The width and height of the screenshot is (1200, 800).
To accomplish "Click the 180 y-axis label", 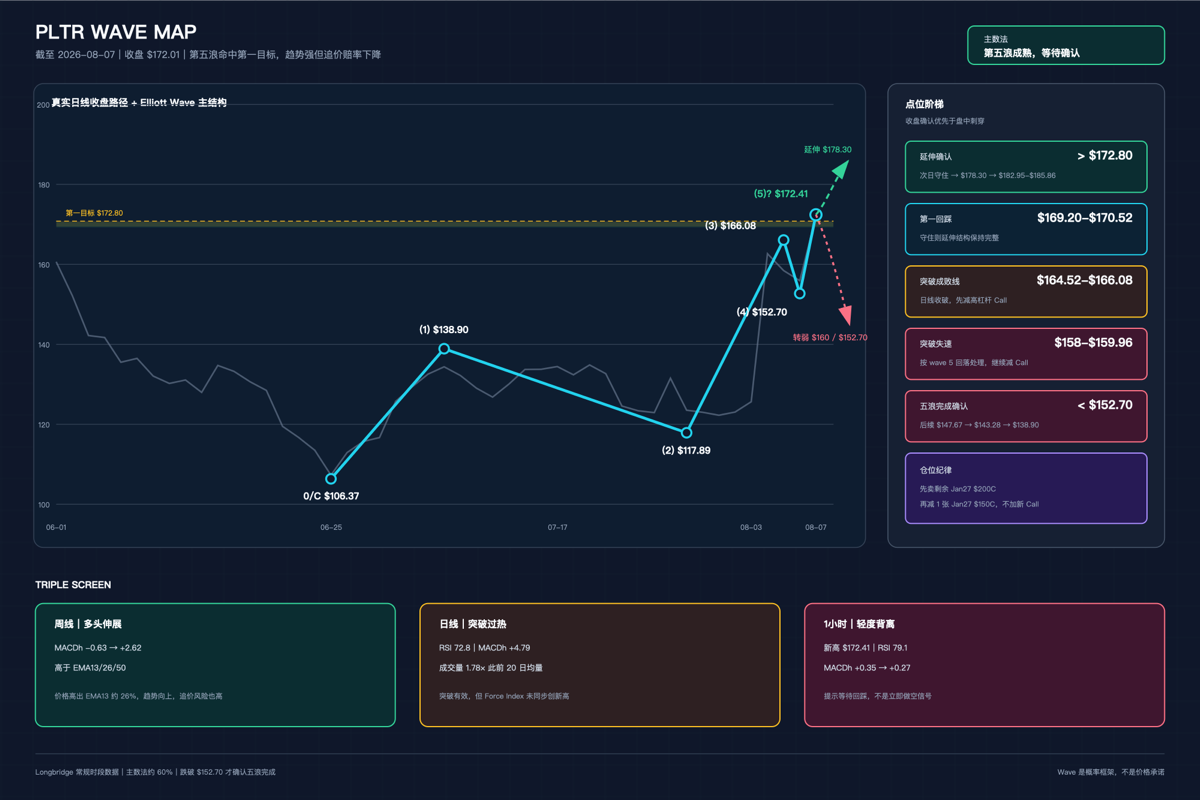I will click(43, 185).
